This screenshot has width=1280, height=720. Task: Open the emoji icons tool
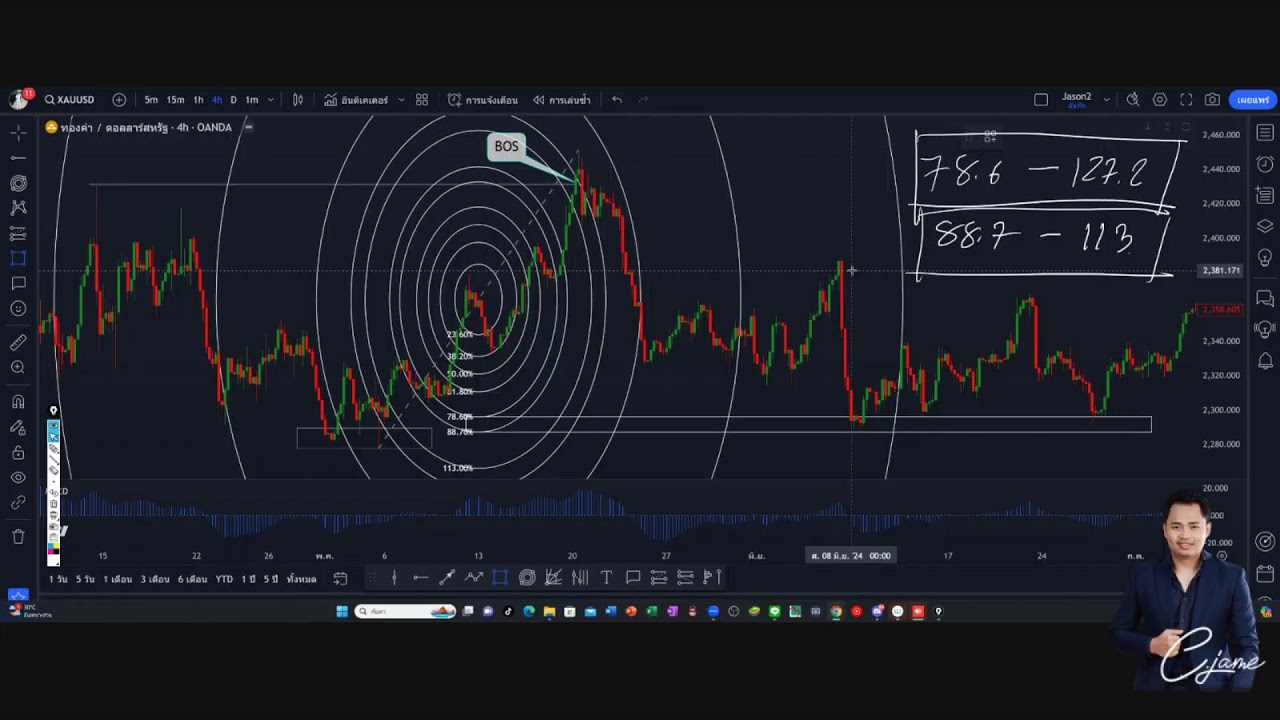click(18, 308)
